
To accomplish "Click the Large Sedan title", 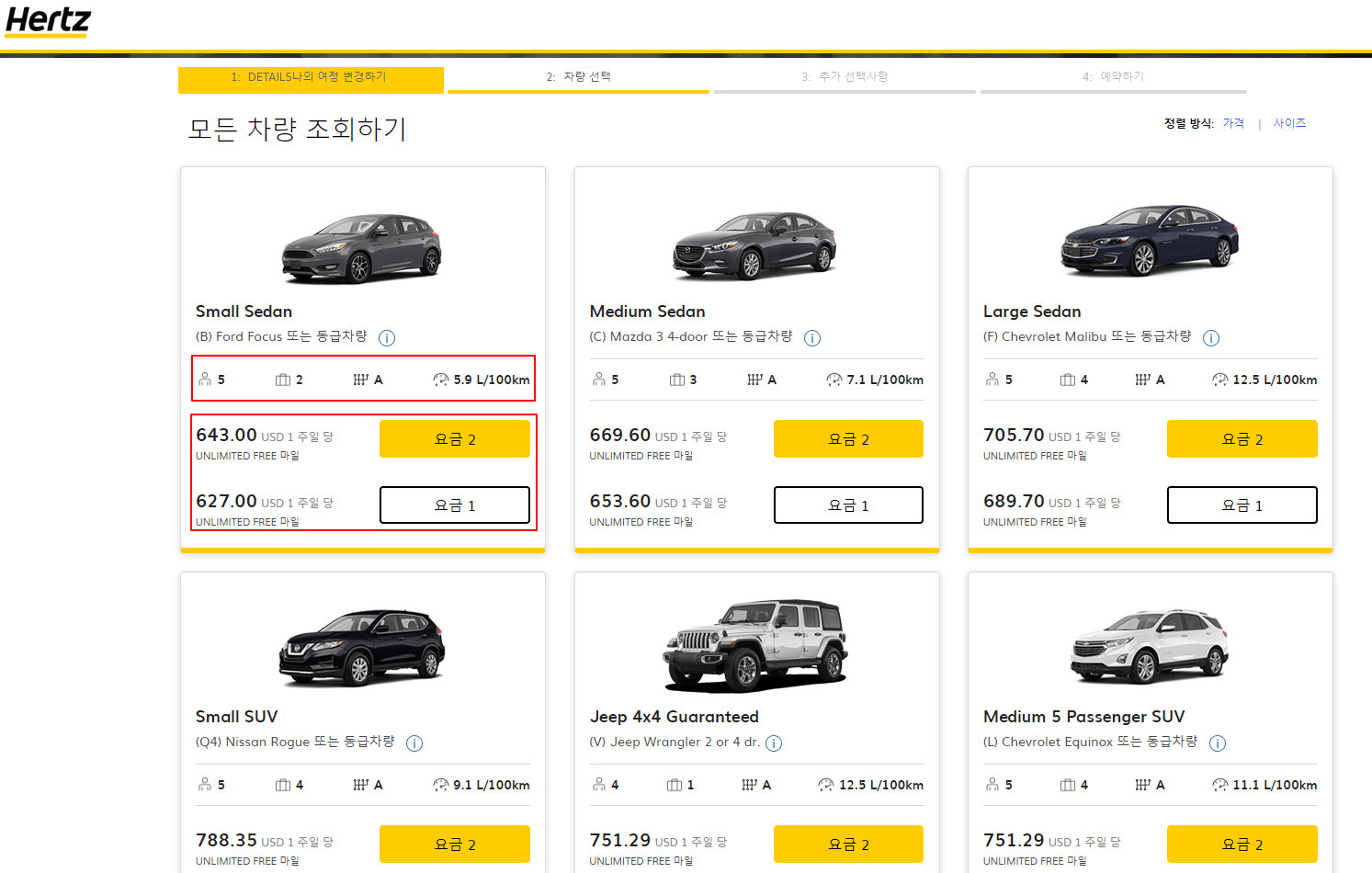I will 1032,312.
